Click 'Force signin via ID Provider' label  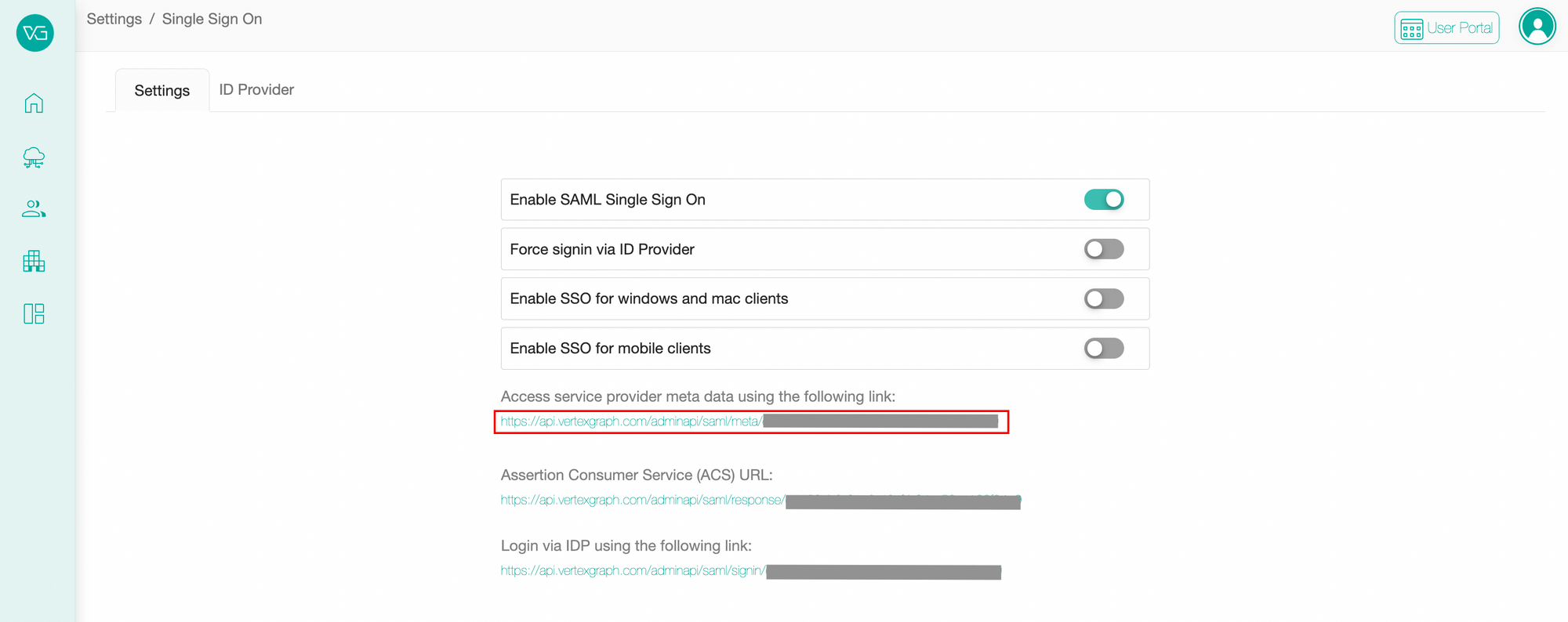(x=602, y=249)
